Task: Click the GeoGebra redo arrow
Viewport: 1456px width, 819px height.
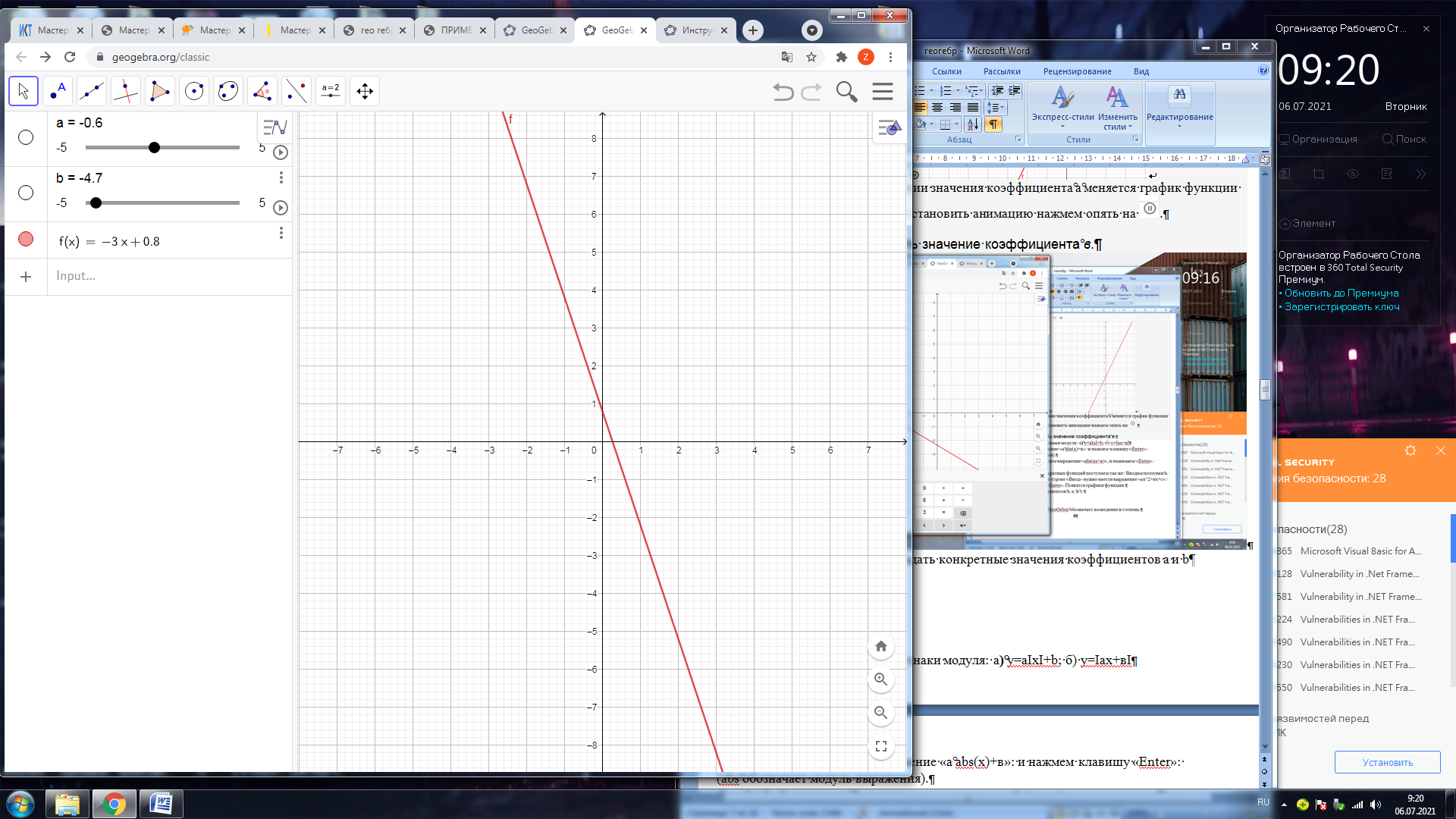Action: 811,92
